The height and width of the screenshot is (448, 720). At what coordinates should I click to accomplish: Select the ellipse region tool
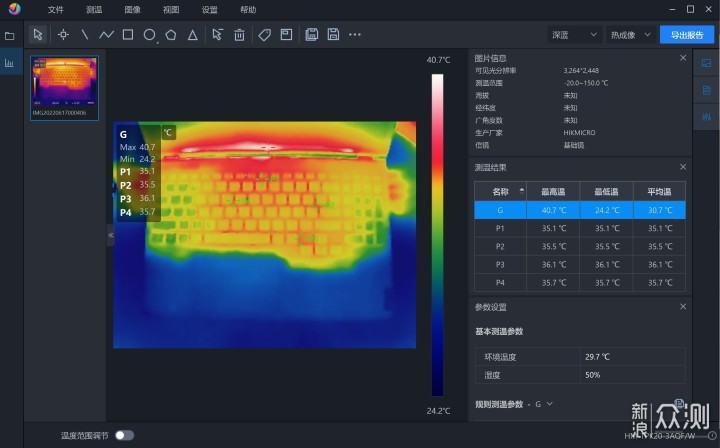(149, 35)
